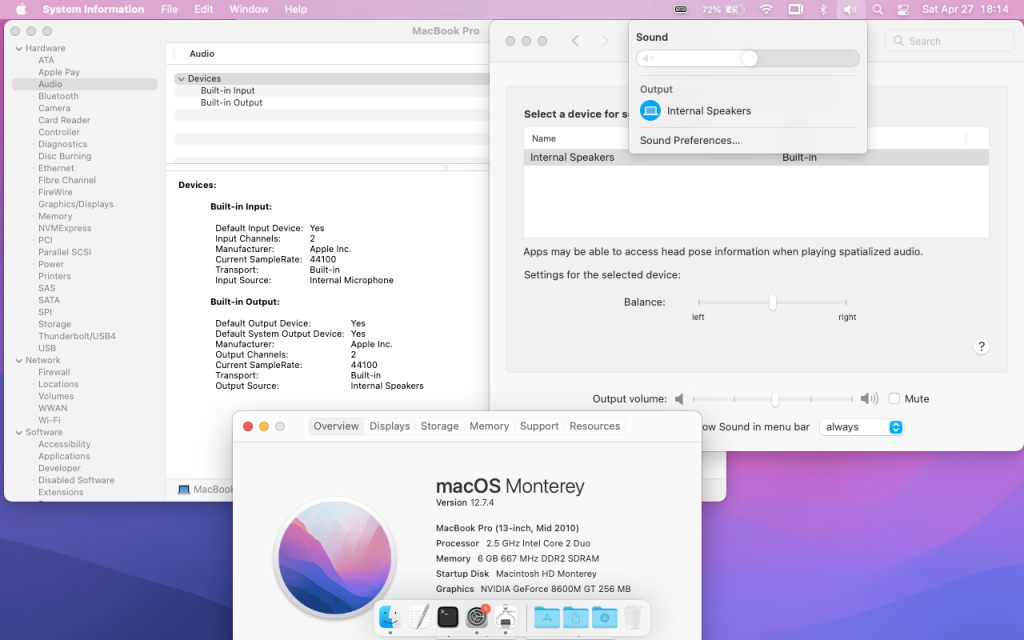Go back in System Preferences

pyautogui.click(x=575, y=41)
